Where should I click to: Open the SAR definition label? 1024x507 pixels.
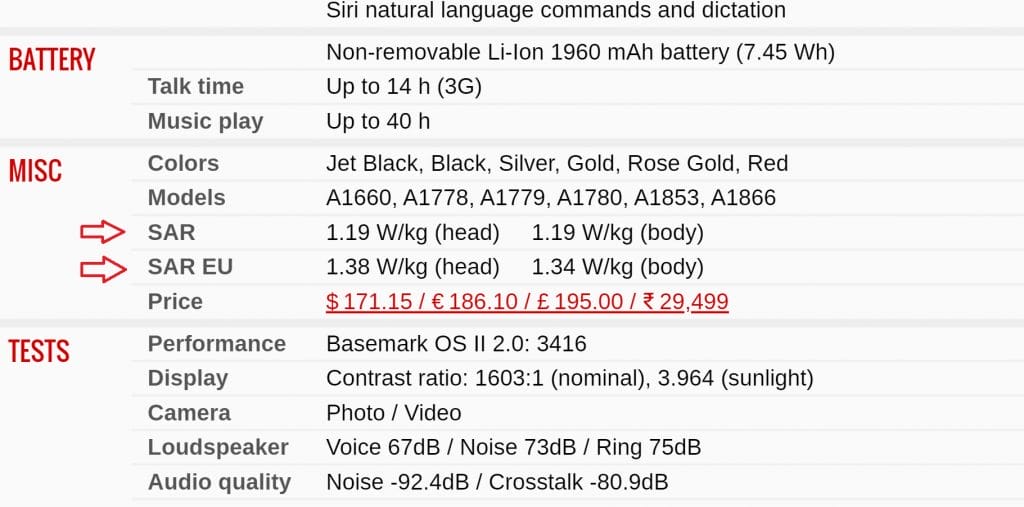(x=171, y=233)
